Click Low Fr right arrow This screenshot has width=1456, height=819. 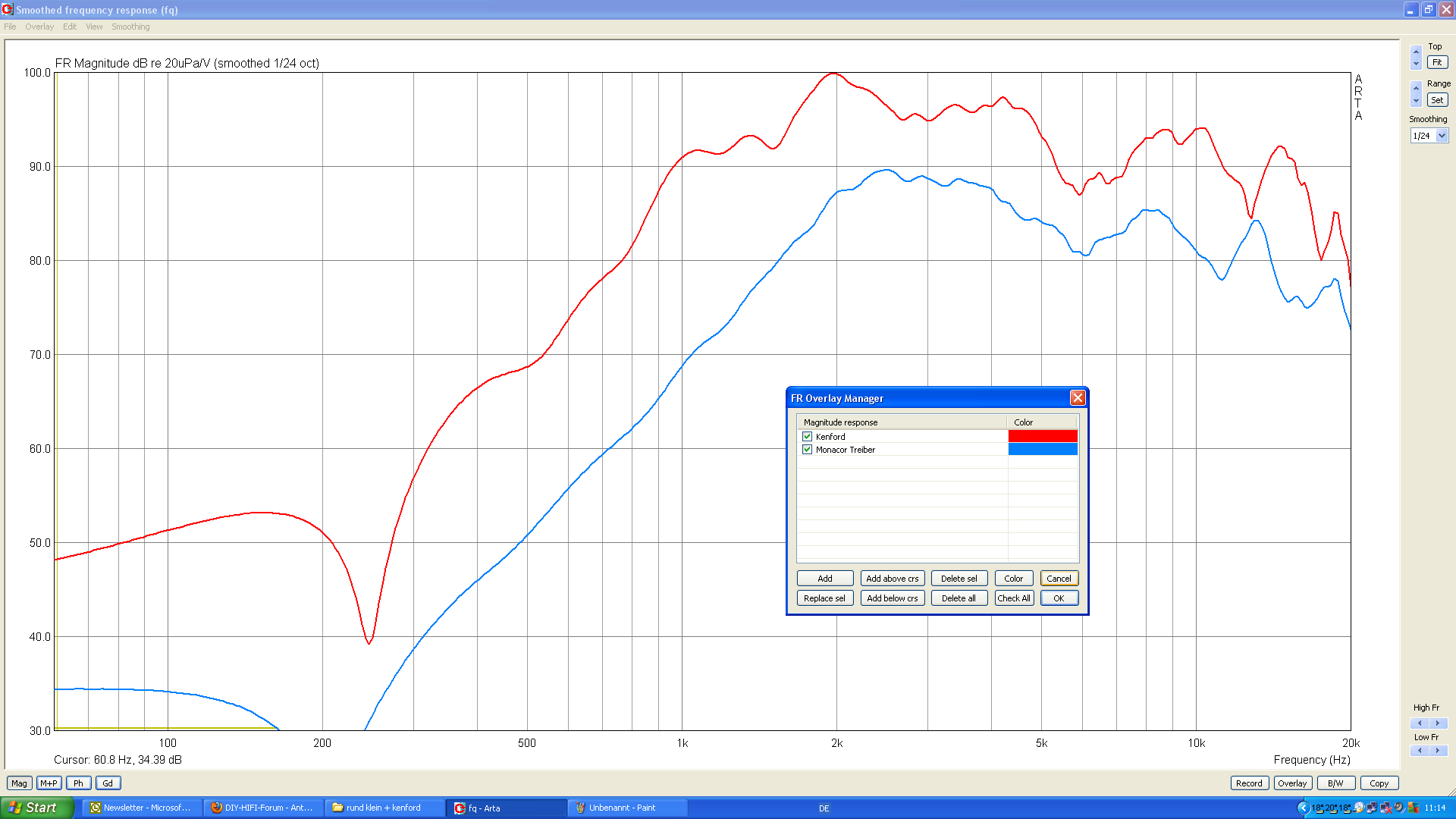[1437, 751]
